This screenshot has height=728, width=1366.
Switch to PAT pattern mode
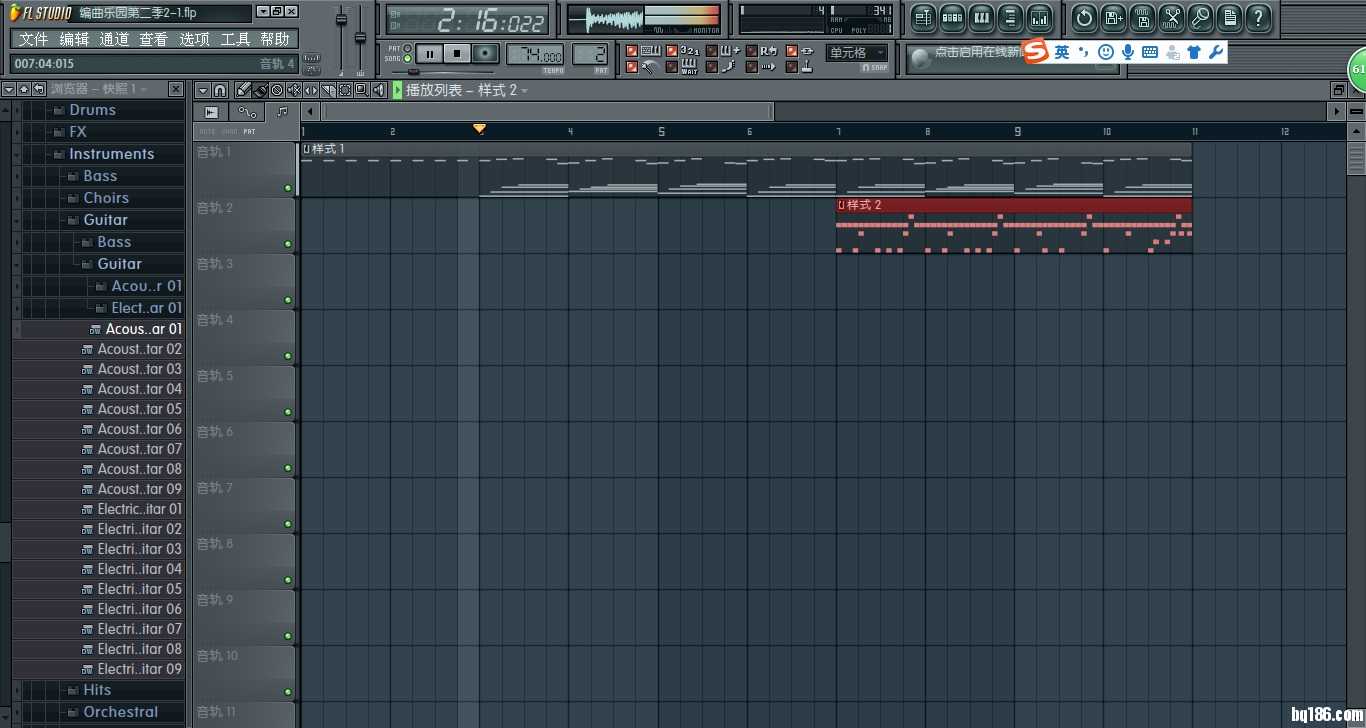[x=407, y=48]
